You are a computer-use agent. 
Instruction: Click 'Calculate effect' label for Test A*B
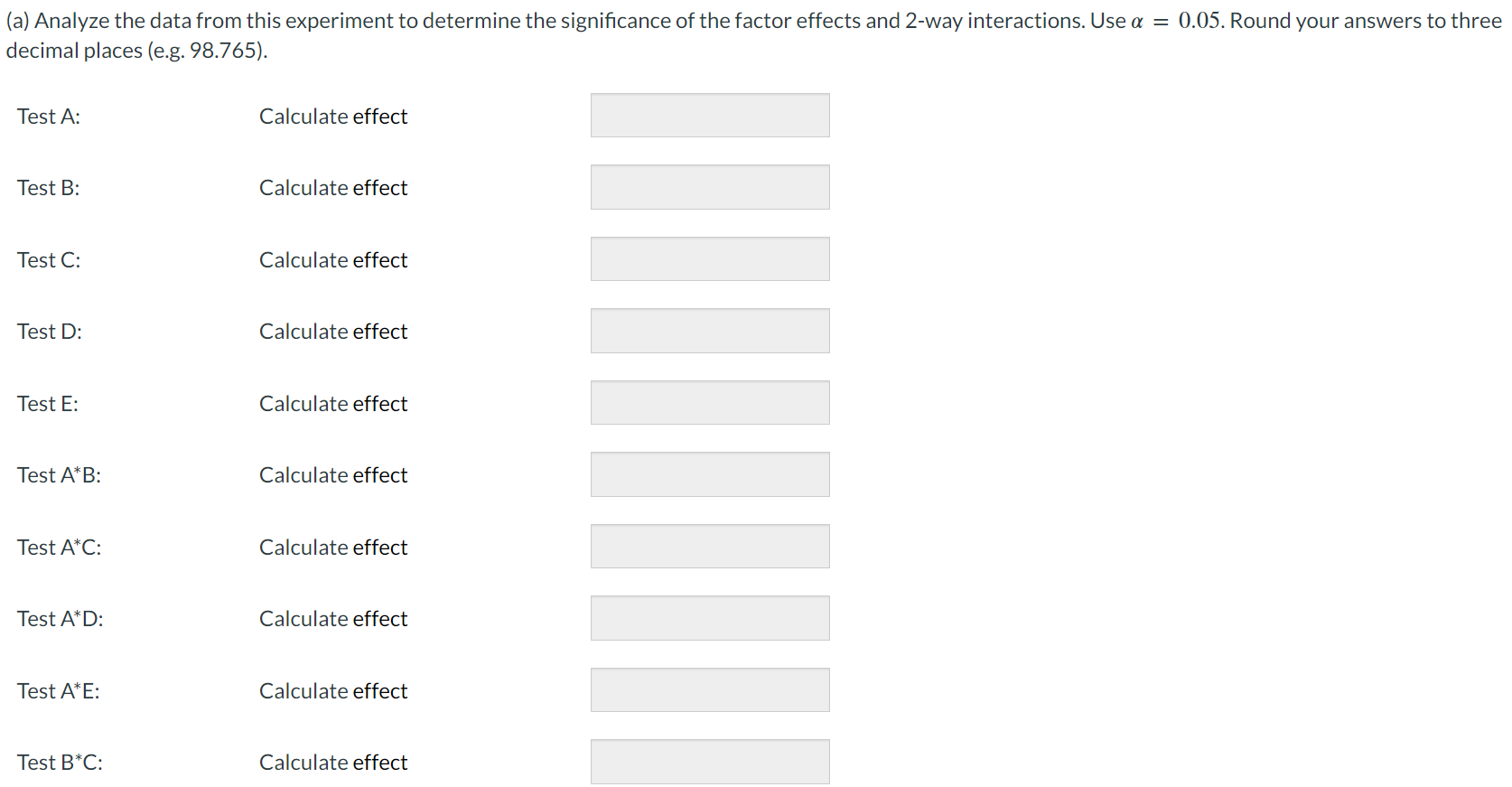click(333, 475)
